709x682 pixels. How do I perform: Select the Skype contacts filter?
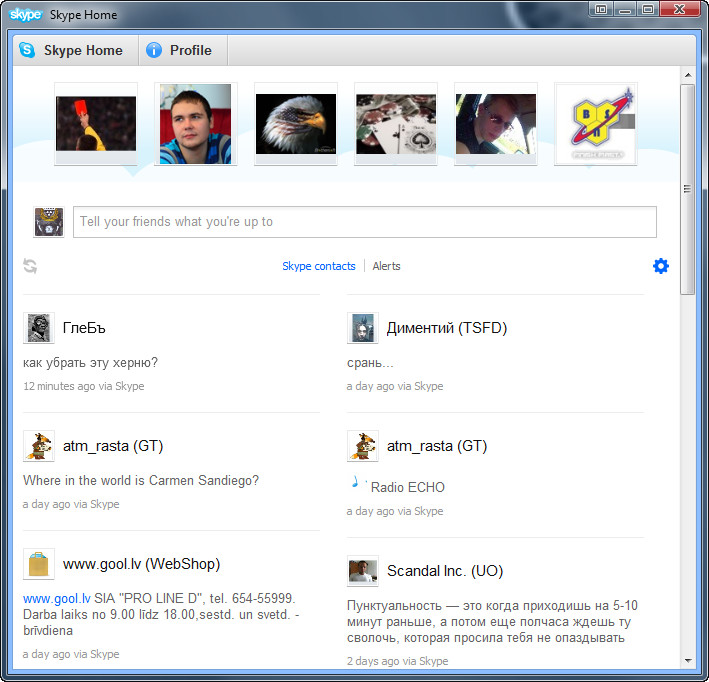(x=319, y=266)
